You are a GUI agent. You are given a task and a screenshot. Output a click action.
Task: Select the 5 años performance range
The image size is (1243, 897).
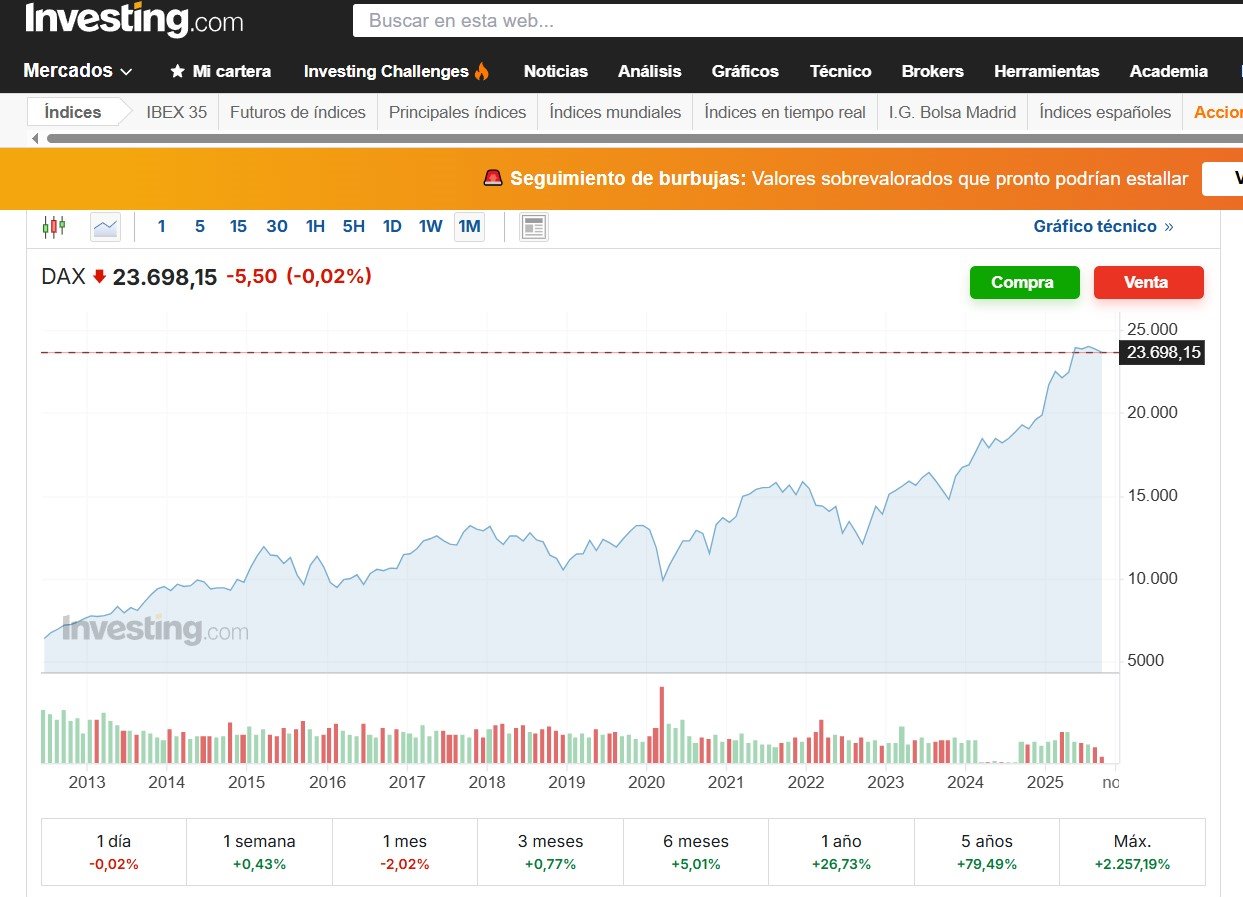(x=986, y=851)
